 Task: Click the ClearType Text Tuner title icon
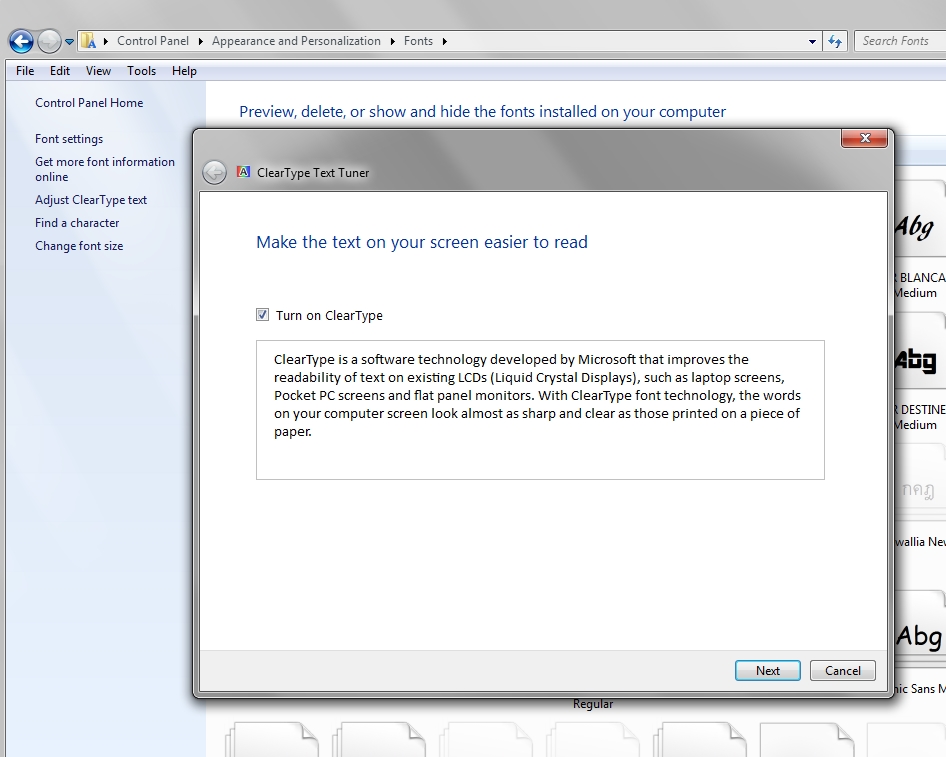coord(243,172)
